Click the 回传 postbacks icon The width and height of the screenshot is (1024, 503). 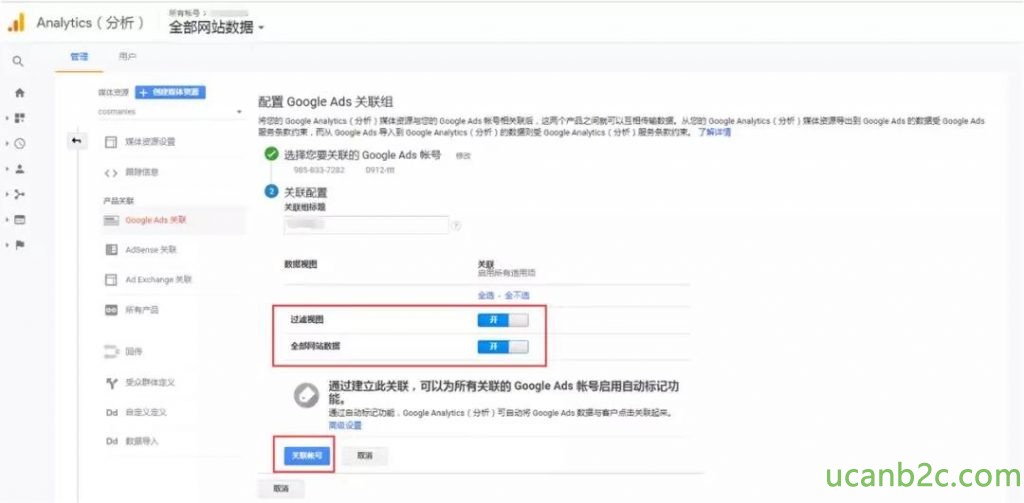111,351
